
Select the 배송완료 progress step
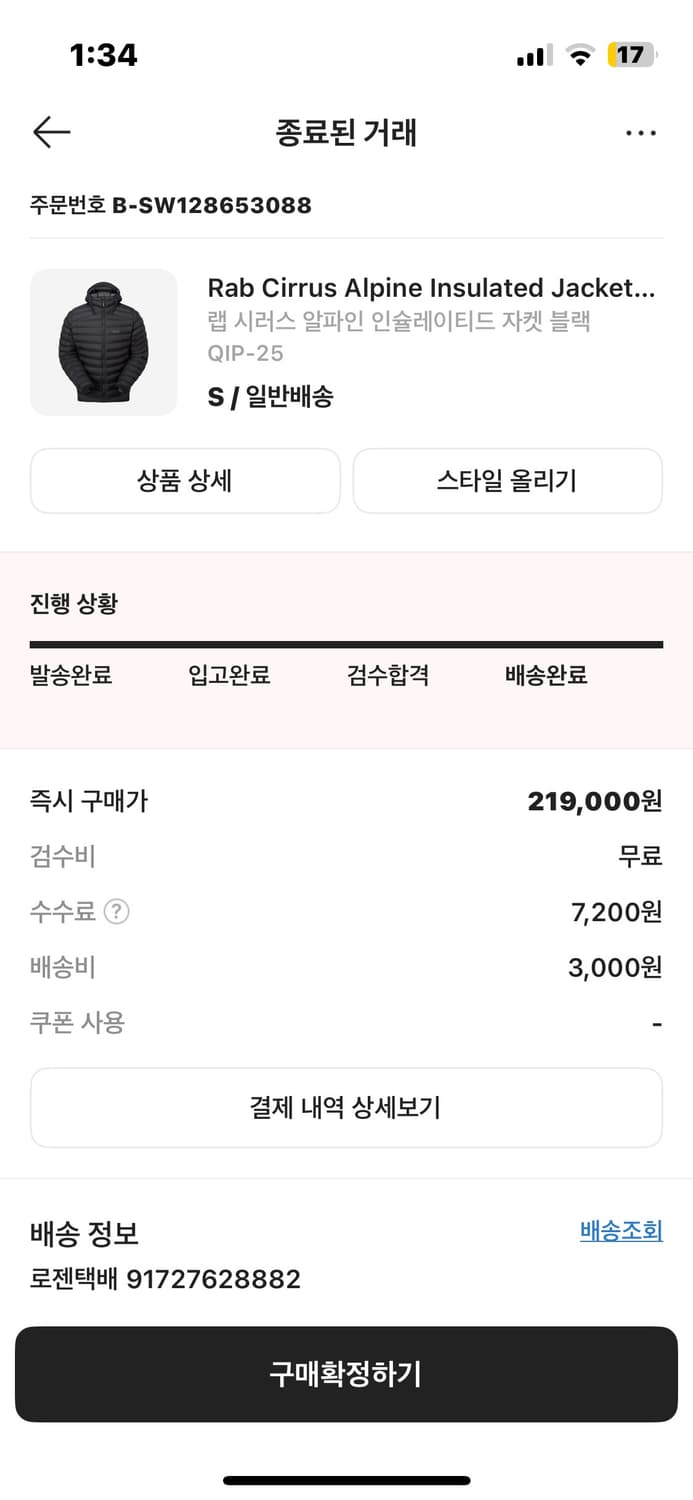[x=543, y=675]
